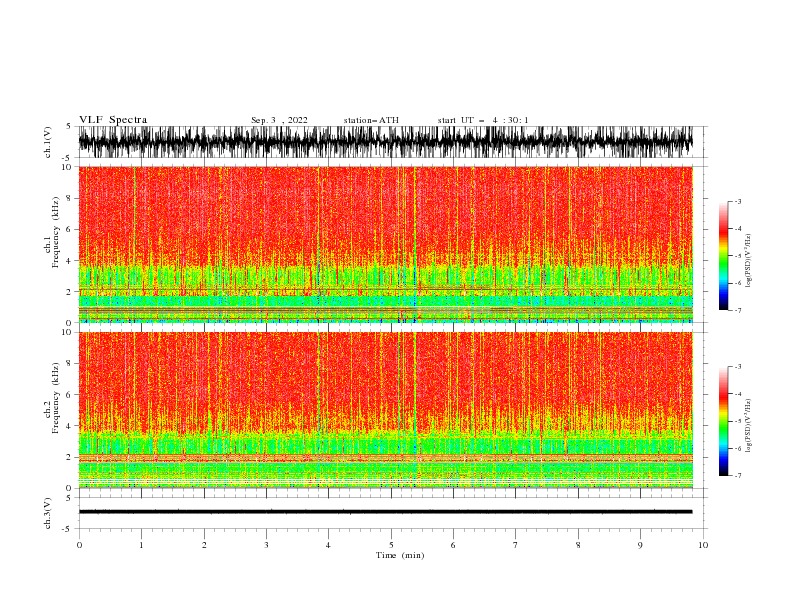Image resolution: width=792 pixels, height=612 pixels.
Task: Click the "8" kHz tick on ch.1 axis
Action: [70, 198]
